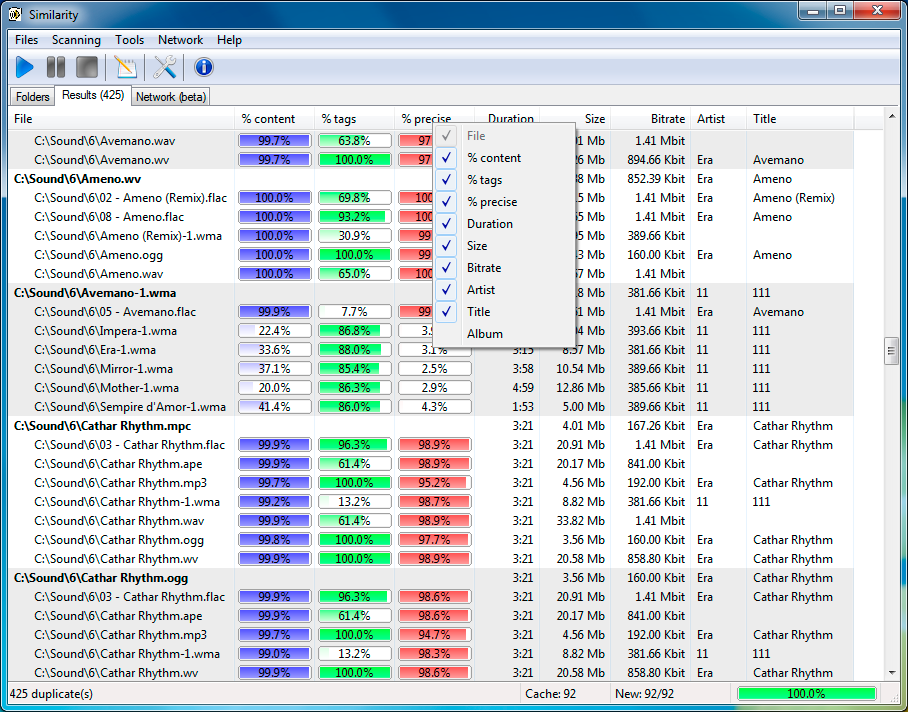908x712 pixels.
Task: Switch to the Folders tab
Action: 33,97
